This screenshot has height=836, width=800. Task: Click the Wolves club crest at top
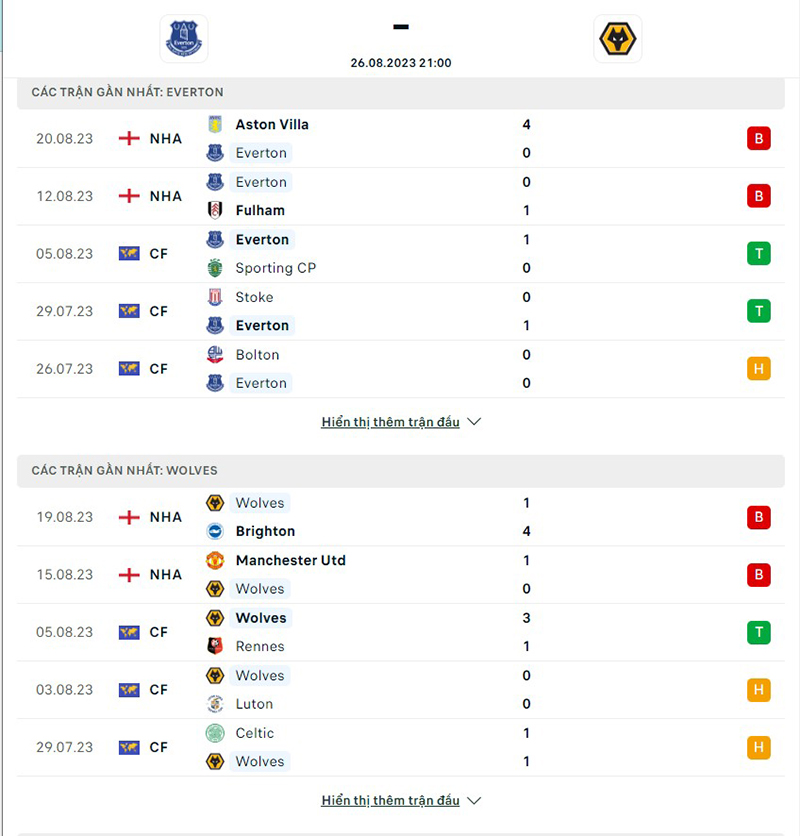pyautogui.click(x=617, y=39)
